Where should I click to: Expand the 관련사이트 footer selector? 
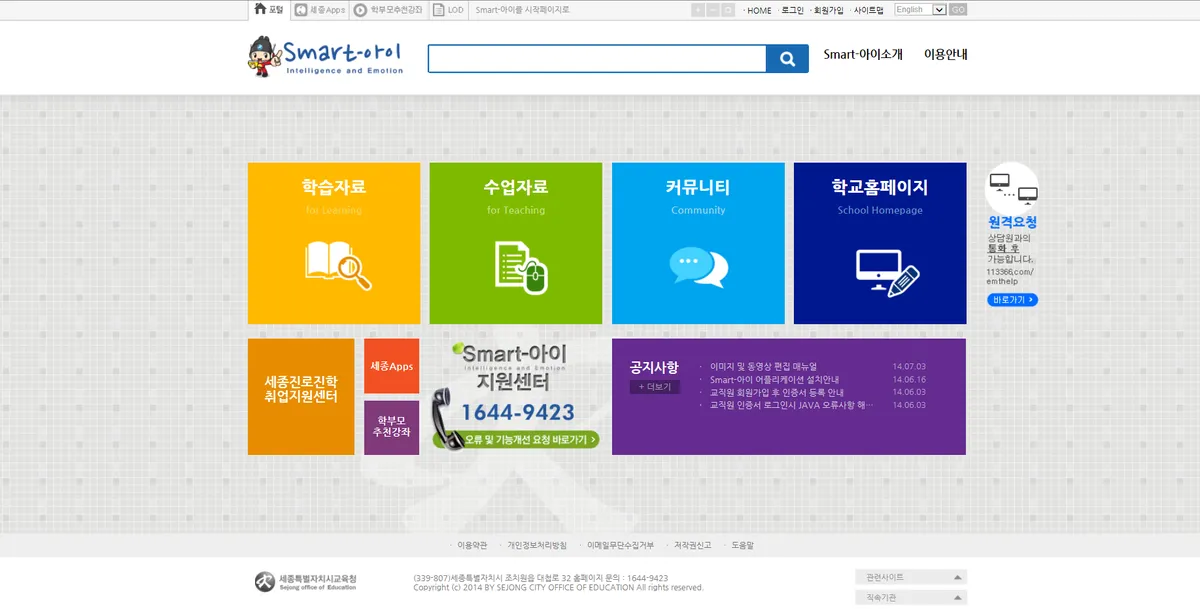[x=910, y=576]
